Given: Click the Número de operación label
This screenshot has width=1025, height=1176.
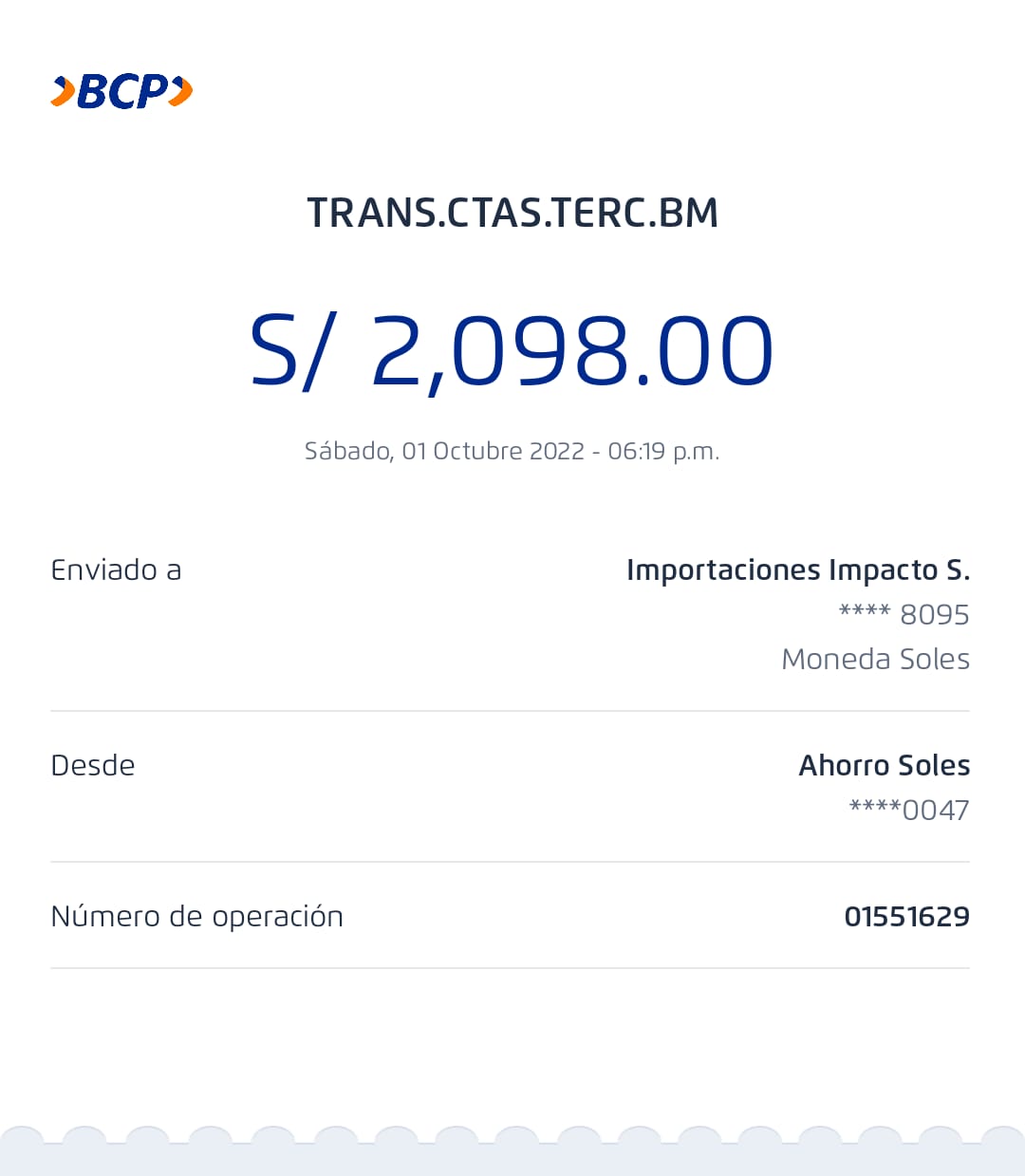Looking at the screenshot, I should [196, 916].
